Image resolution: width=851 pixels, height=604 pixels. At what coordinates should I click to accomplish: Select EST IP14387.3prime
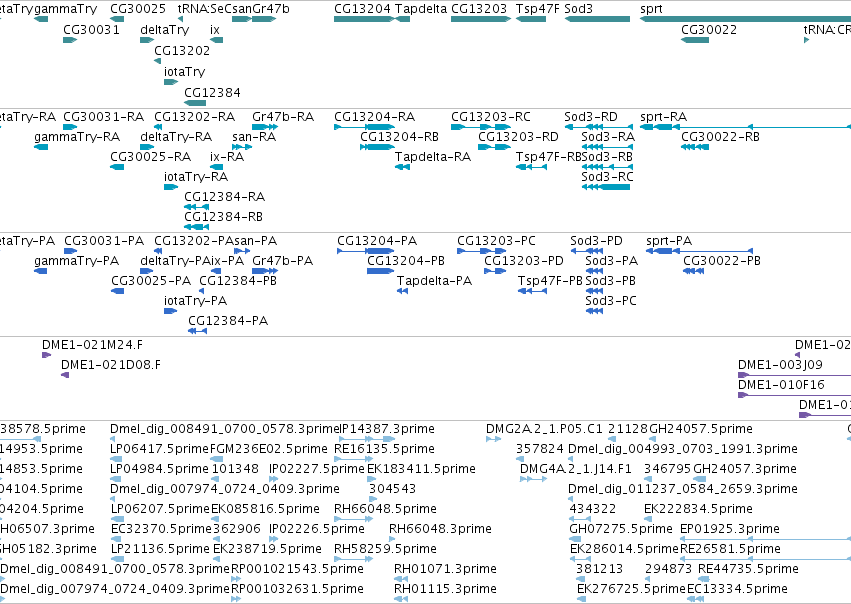[387, 429]
